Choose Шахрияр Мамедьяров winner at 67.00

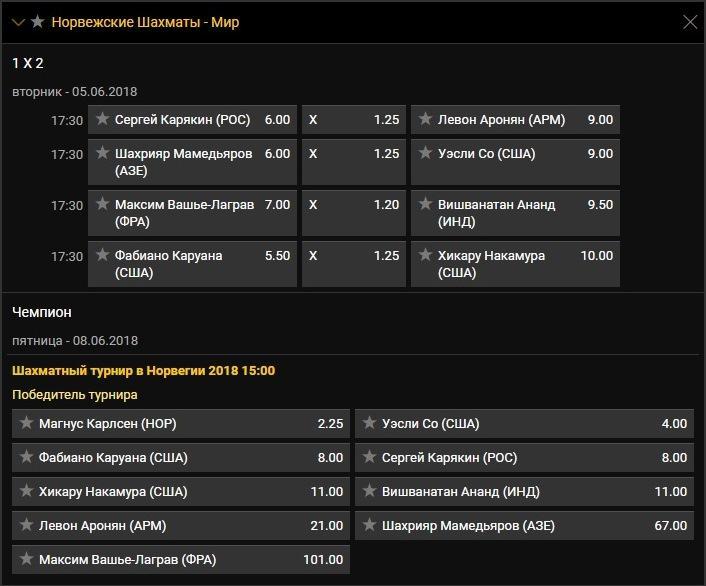pyautogui.click(x=524, y=526)
